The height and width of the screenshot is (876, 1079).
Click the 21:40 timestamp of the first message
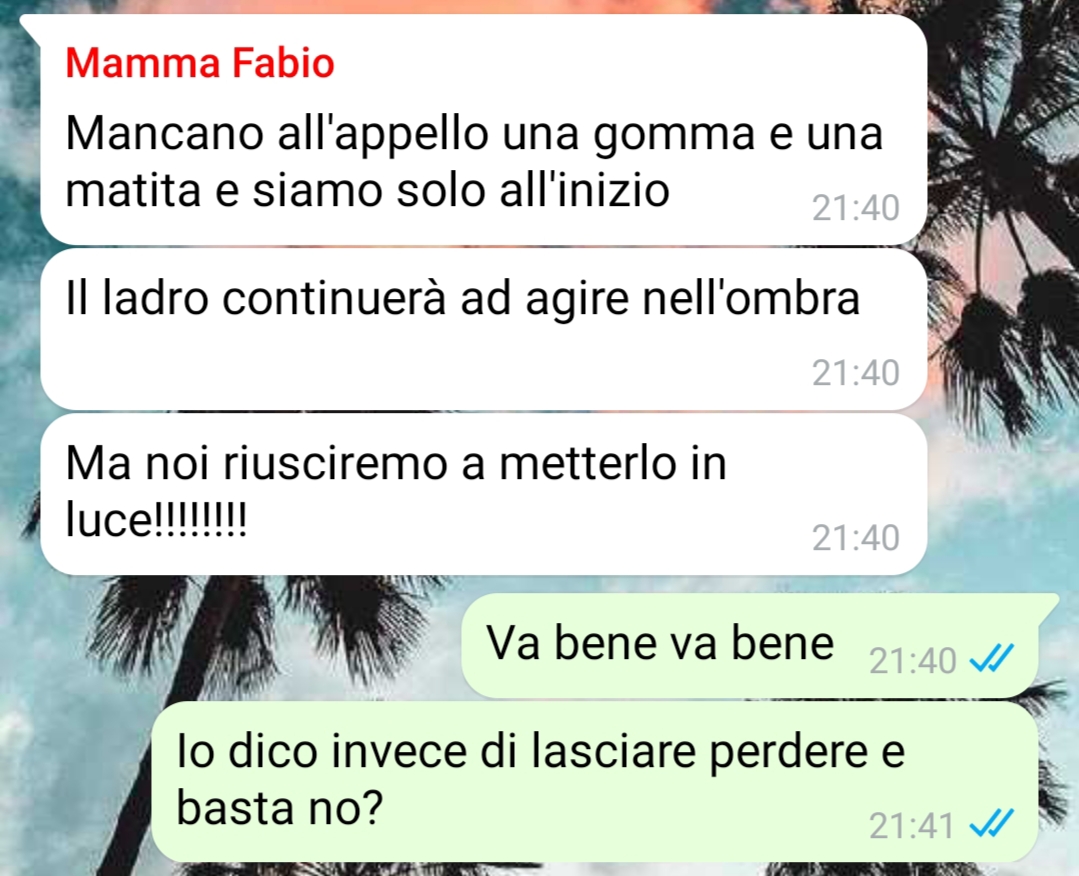click(x=855, y=208)
